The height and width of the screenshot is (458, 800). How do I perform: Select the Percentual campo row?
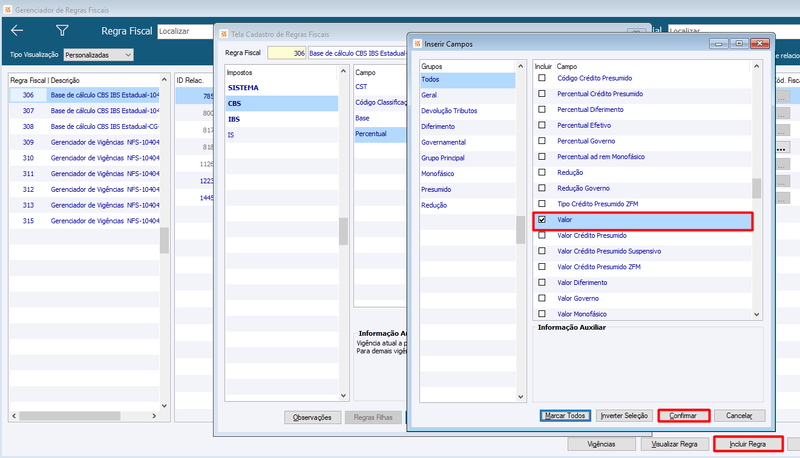(x=380, y=134)
